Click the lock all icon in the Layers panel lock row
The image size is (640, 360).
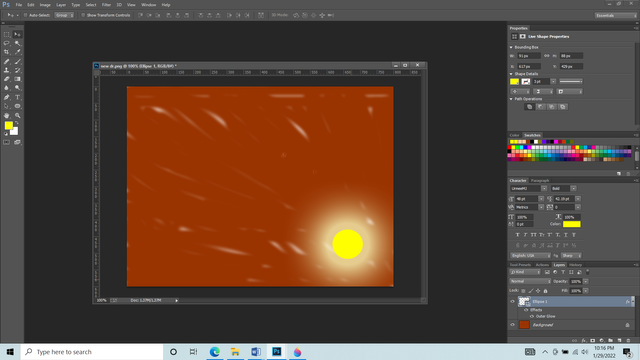[x=545, y=291]
